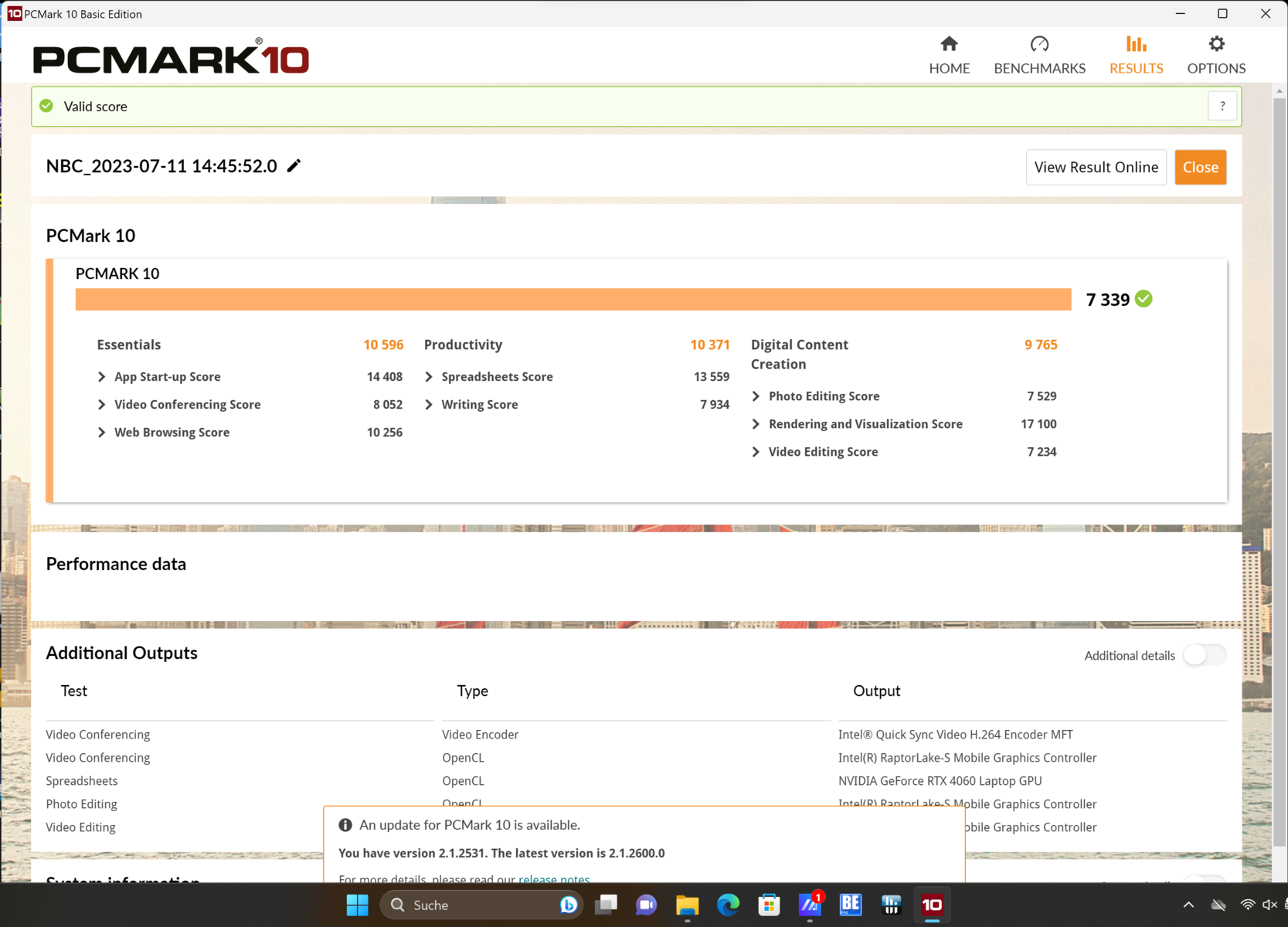
Task: Click the Video Conferencing value 8 052
Action: (x=388, y=405)
